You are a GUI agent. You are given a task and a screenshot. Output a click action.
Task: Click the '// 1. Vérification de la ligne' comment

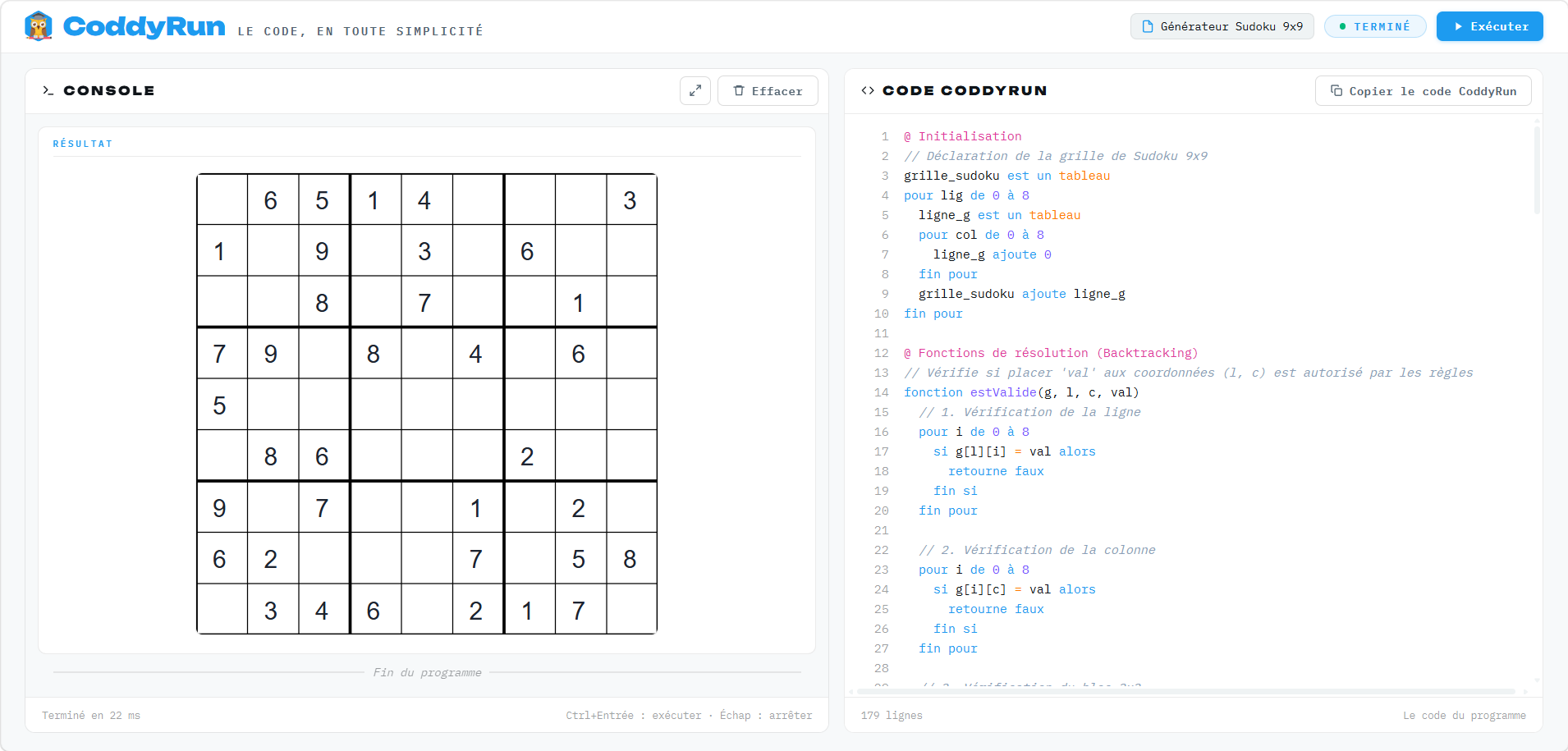tap(1029, 412)
